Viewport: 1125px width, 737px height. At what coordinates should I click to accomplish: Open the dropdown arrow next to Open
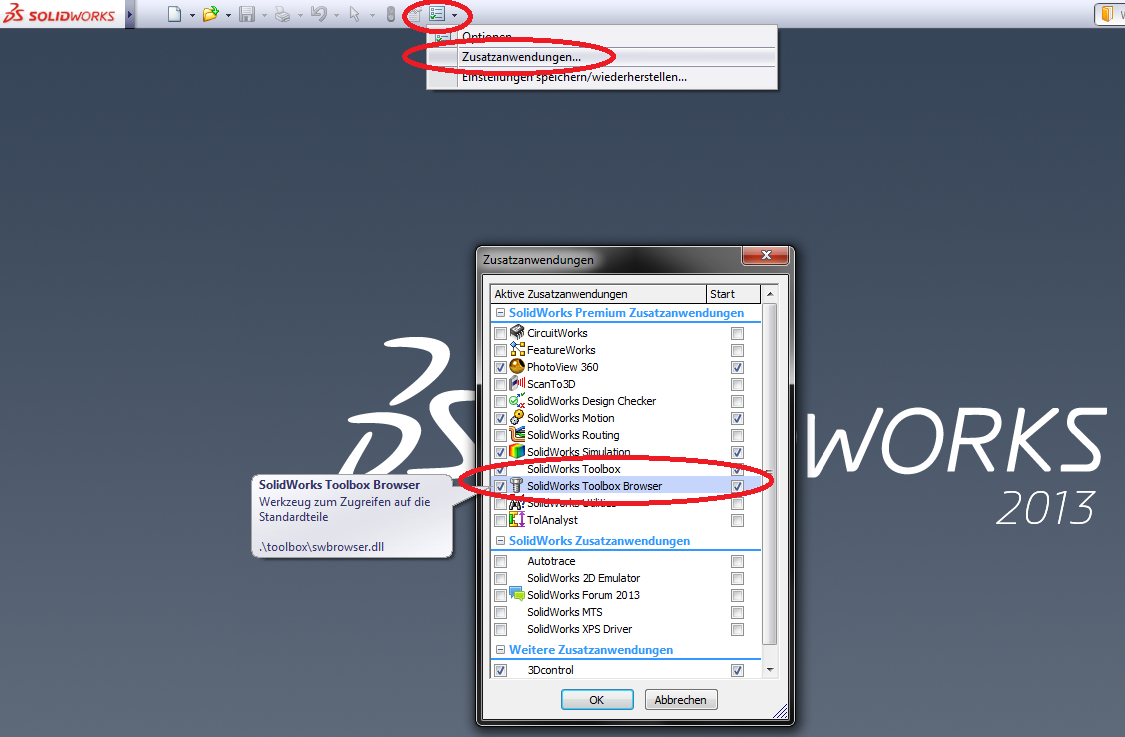click(228, 15)
